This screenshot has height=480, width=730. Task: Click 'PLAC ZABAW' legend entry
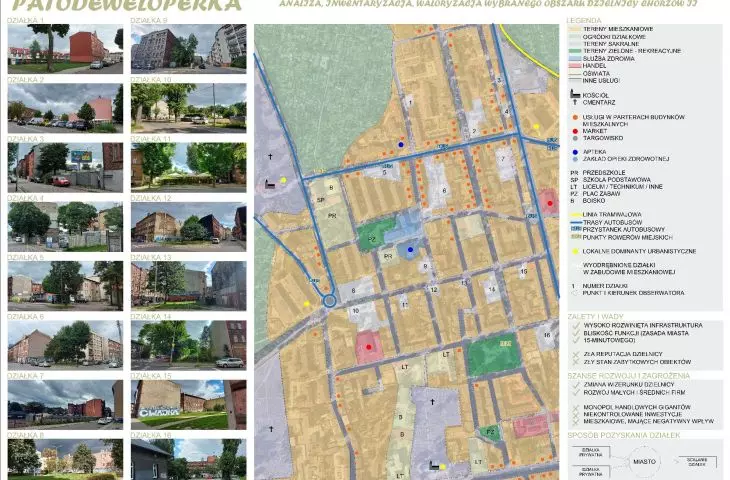click(601, 194)
